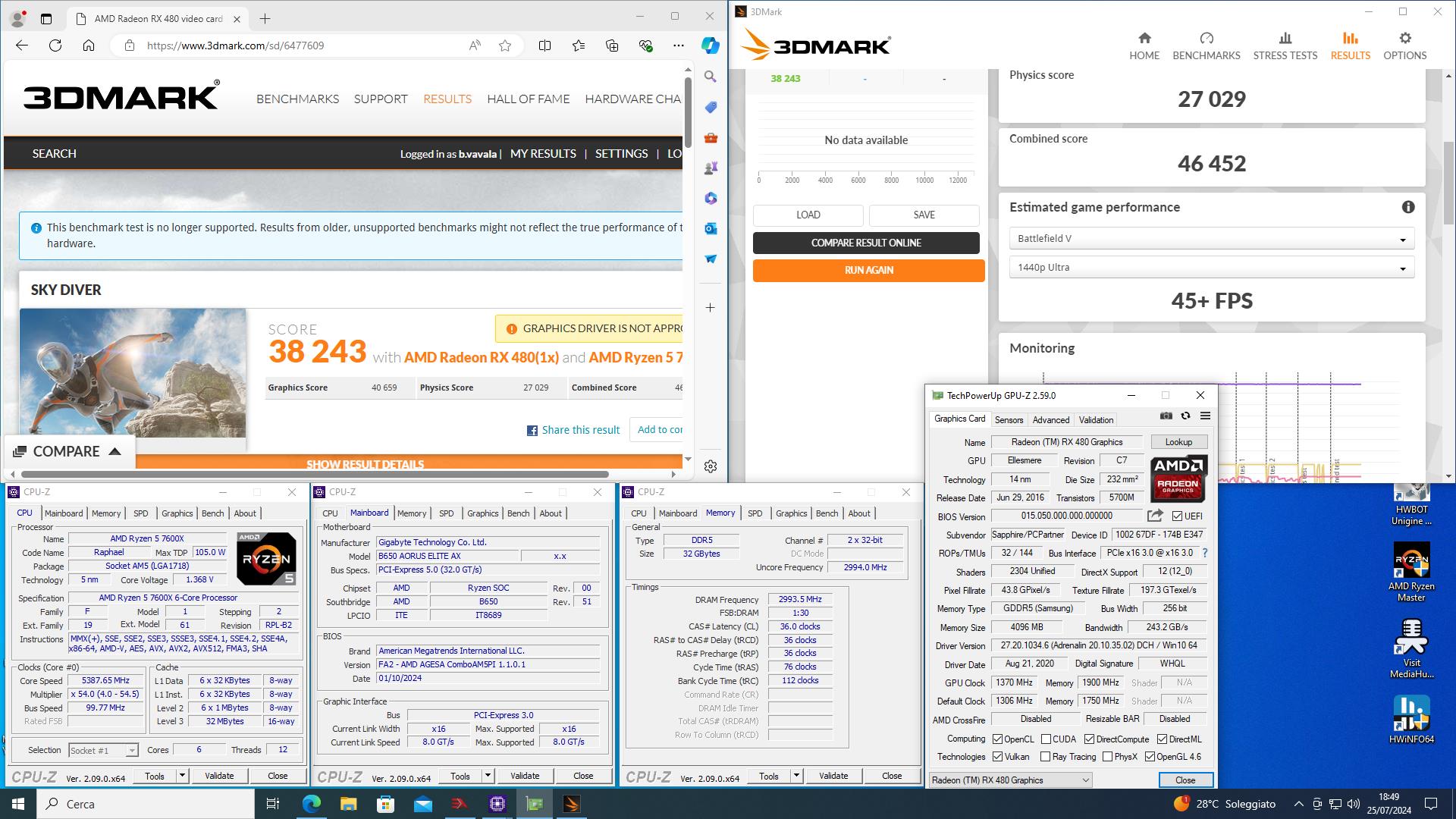1456x819 pixels.
Task: Open File Explorer from the taskbar
Action: (348, 804)
